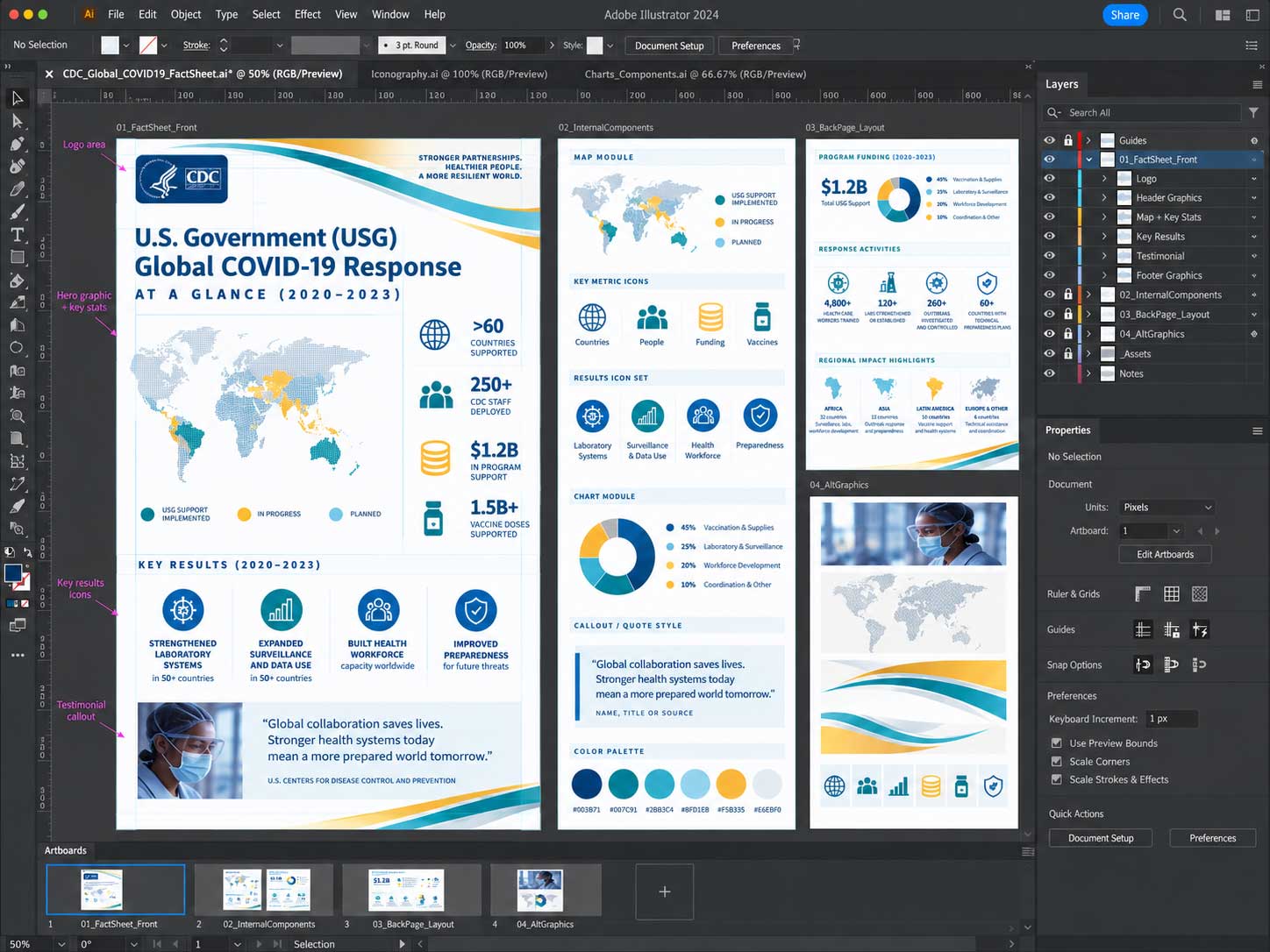The width and height of the screenshot is (1270, 952).
Task: Expand the Header Graphics sublayer
Action: 1104,198
